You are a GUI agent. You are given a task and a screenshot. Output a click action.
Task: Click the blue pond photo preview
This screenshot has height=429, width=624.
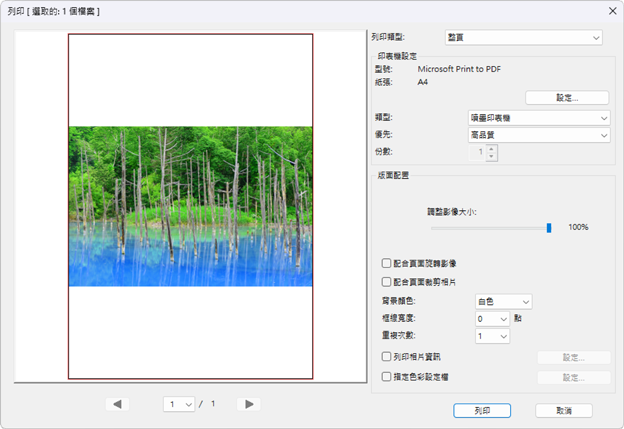(x=190, y=206)
